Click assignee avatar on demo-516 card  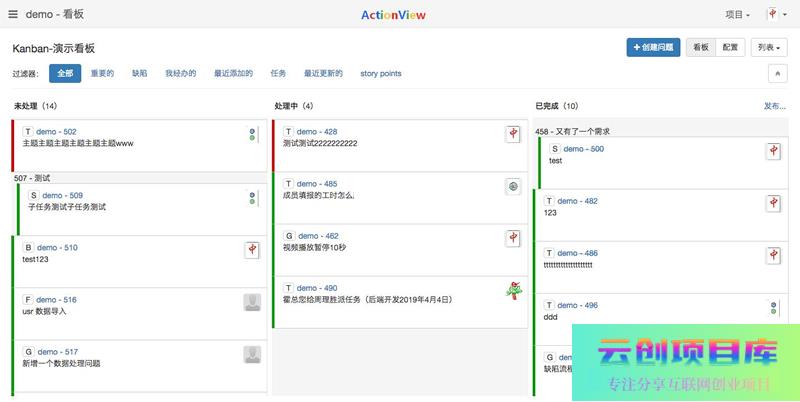(x=252, y=302)
